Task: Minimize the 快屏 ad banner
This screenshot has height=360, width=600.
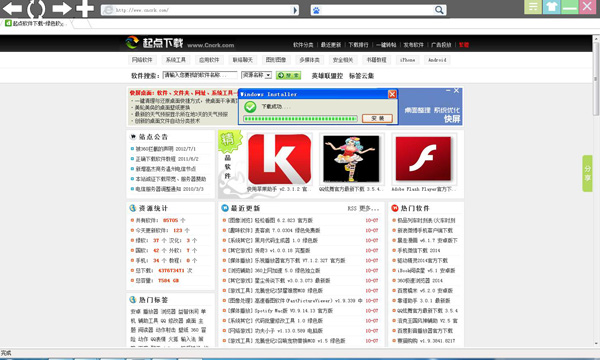Action: pos(448,91)
